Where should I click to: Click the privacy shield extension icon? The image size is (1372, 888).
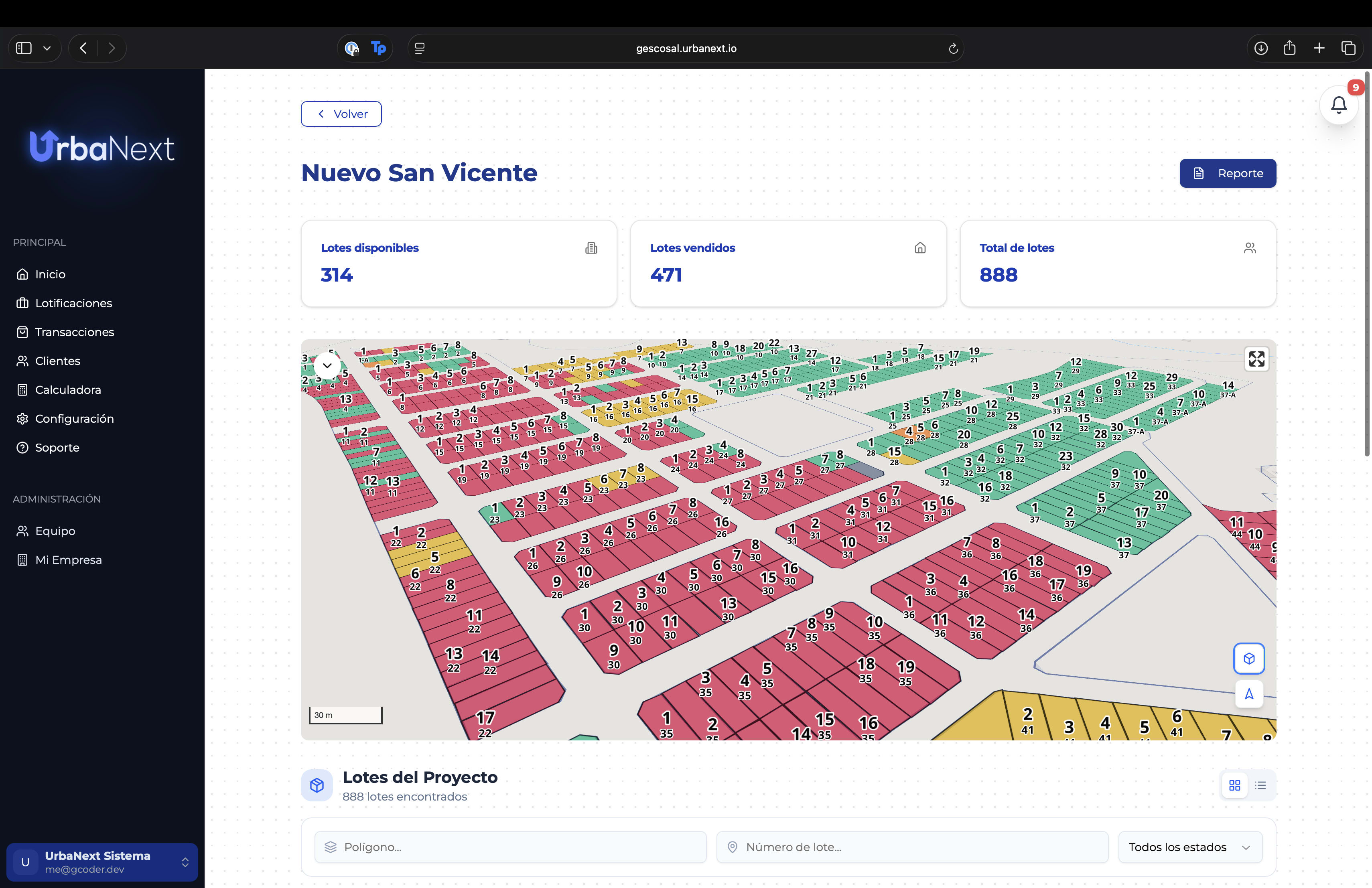[352, 49]
